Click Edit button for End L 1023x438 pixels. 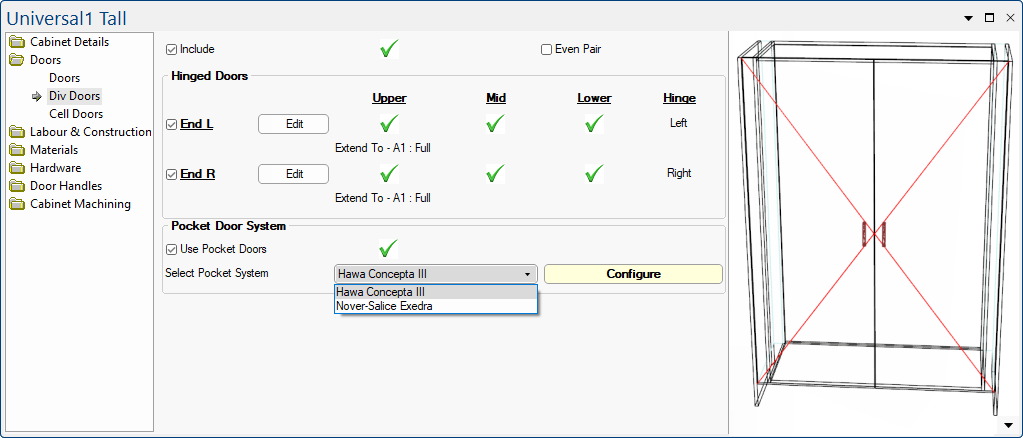(x=293, y=124)
